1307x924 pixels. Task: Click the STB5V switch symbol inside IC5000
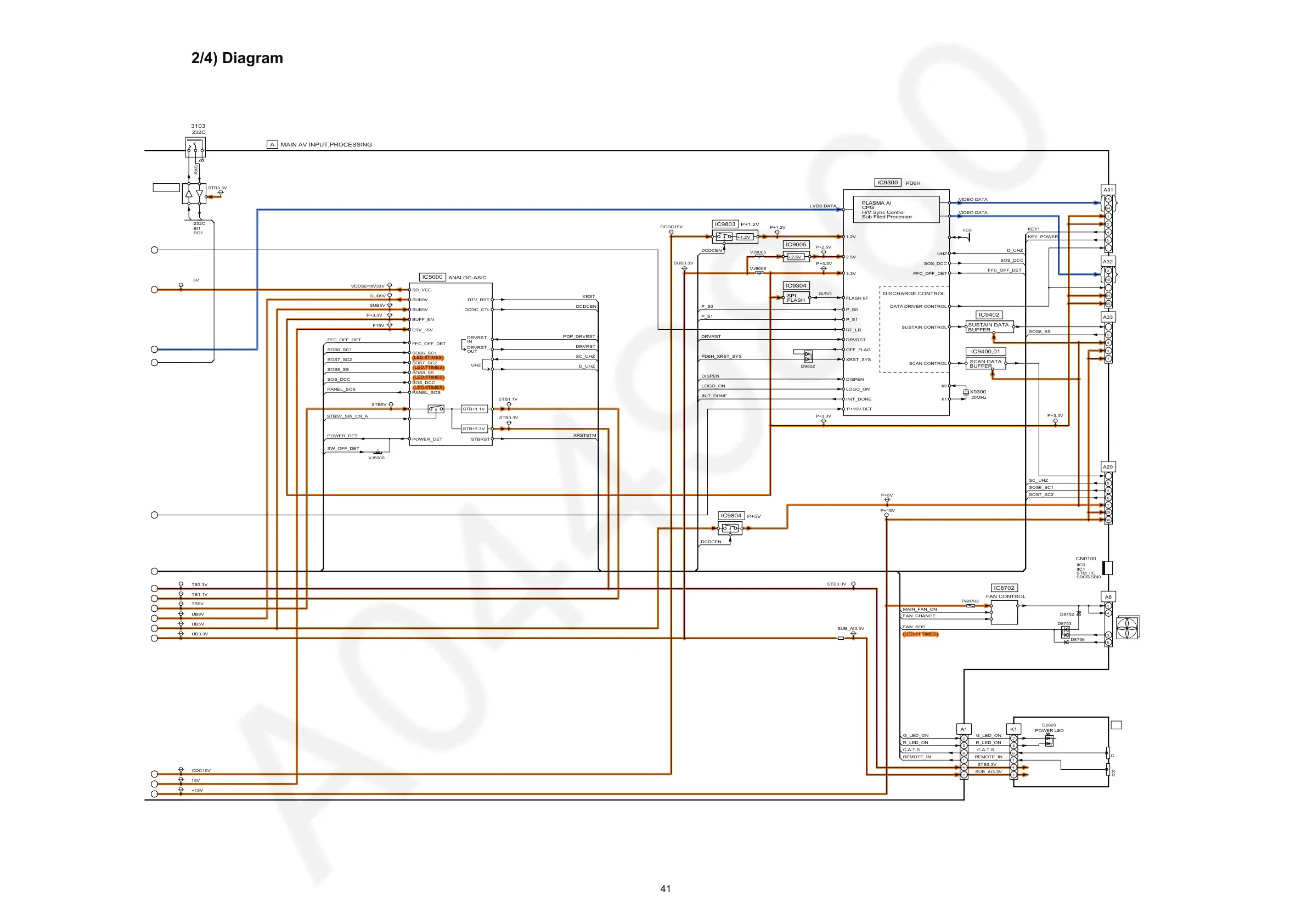(436, 409)
